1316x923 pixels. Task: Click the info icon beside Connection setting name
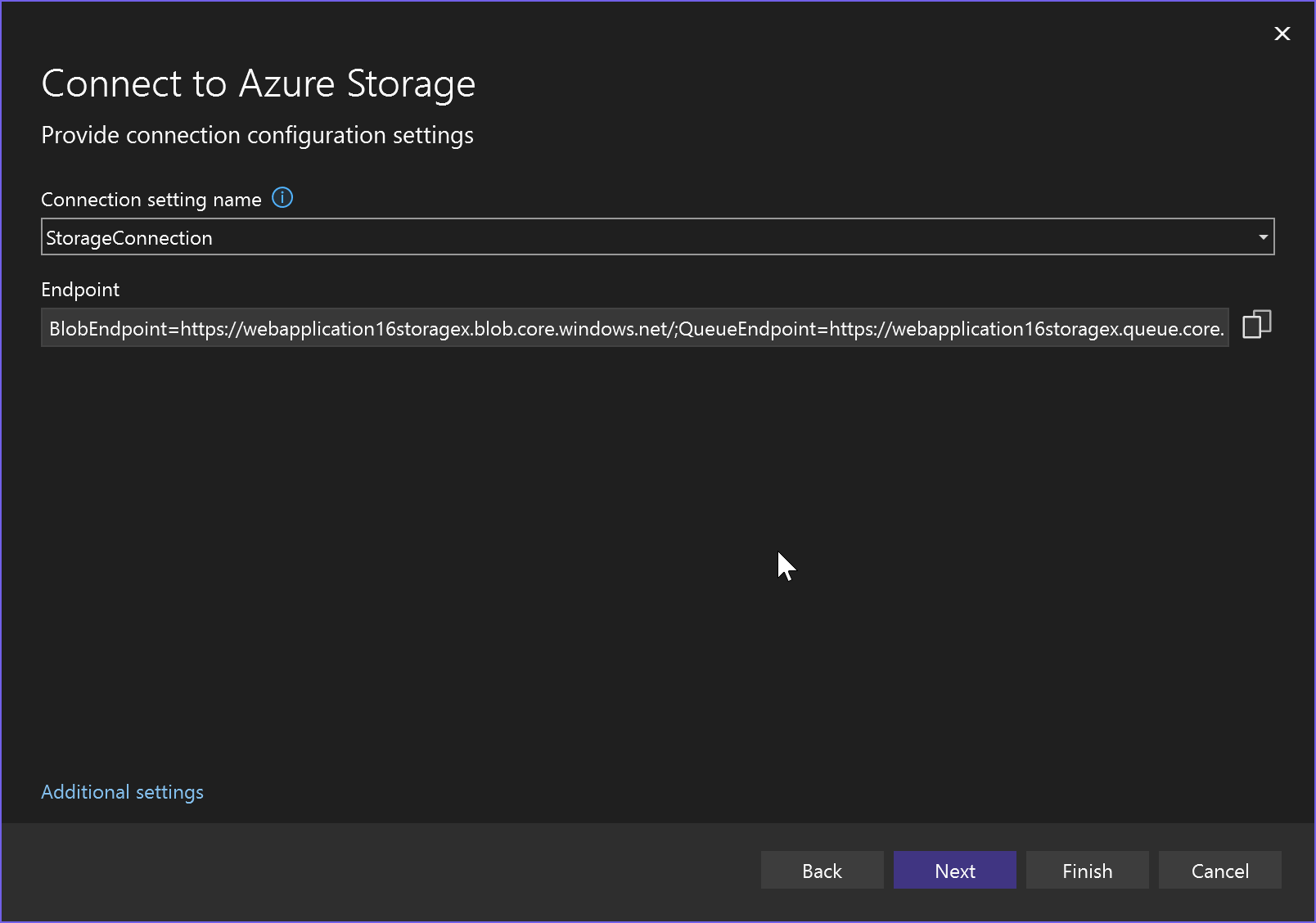282,197
